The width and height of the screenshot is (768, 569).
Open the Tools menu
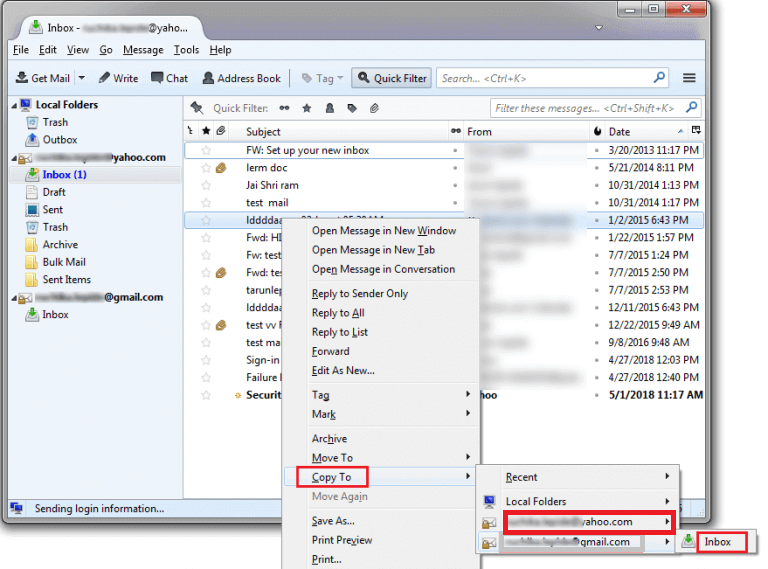click(186, 50)
